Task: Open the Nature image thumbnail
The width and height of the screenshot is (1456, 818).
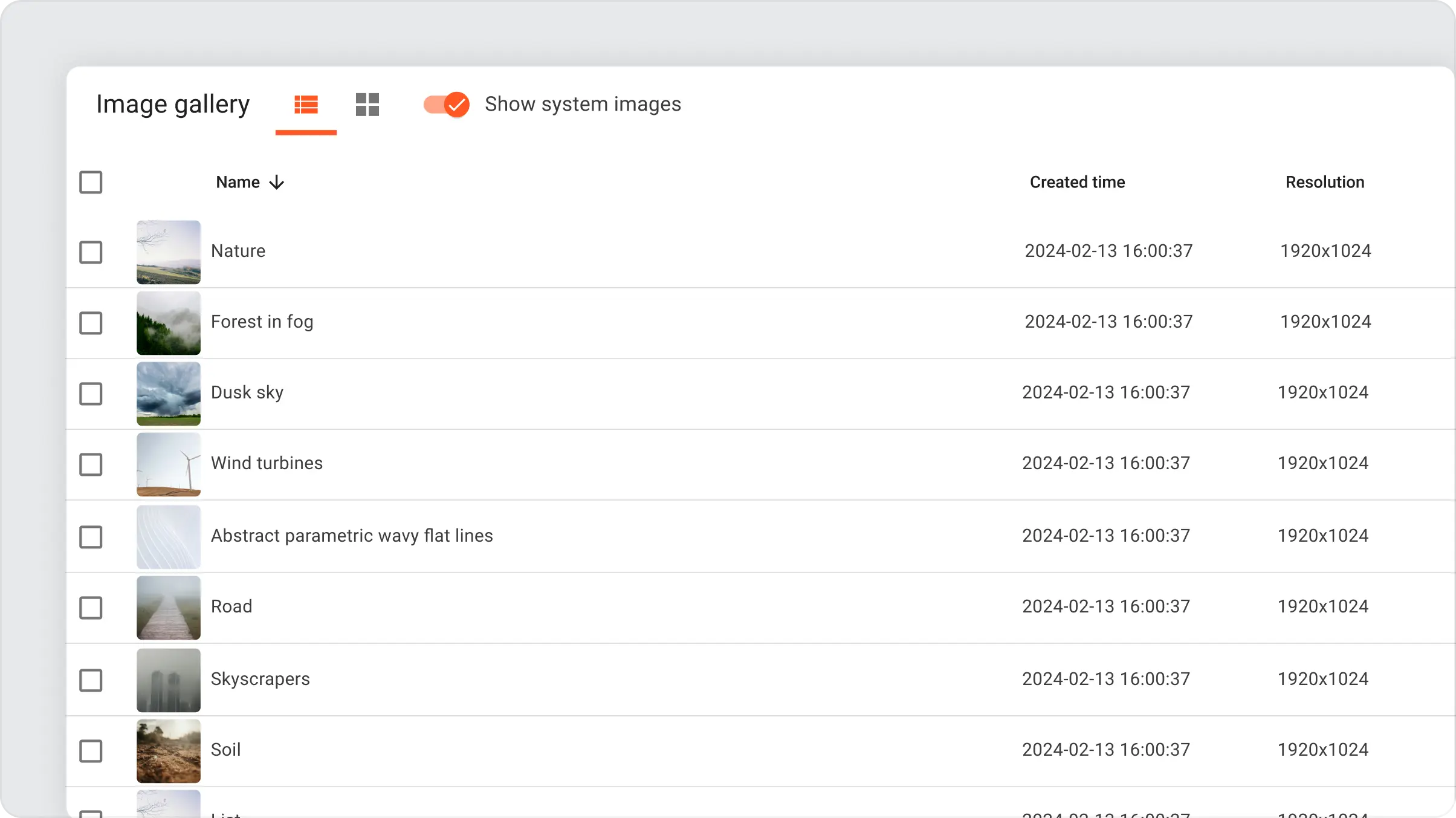Action: (x=169, y=252)
